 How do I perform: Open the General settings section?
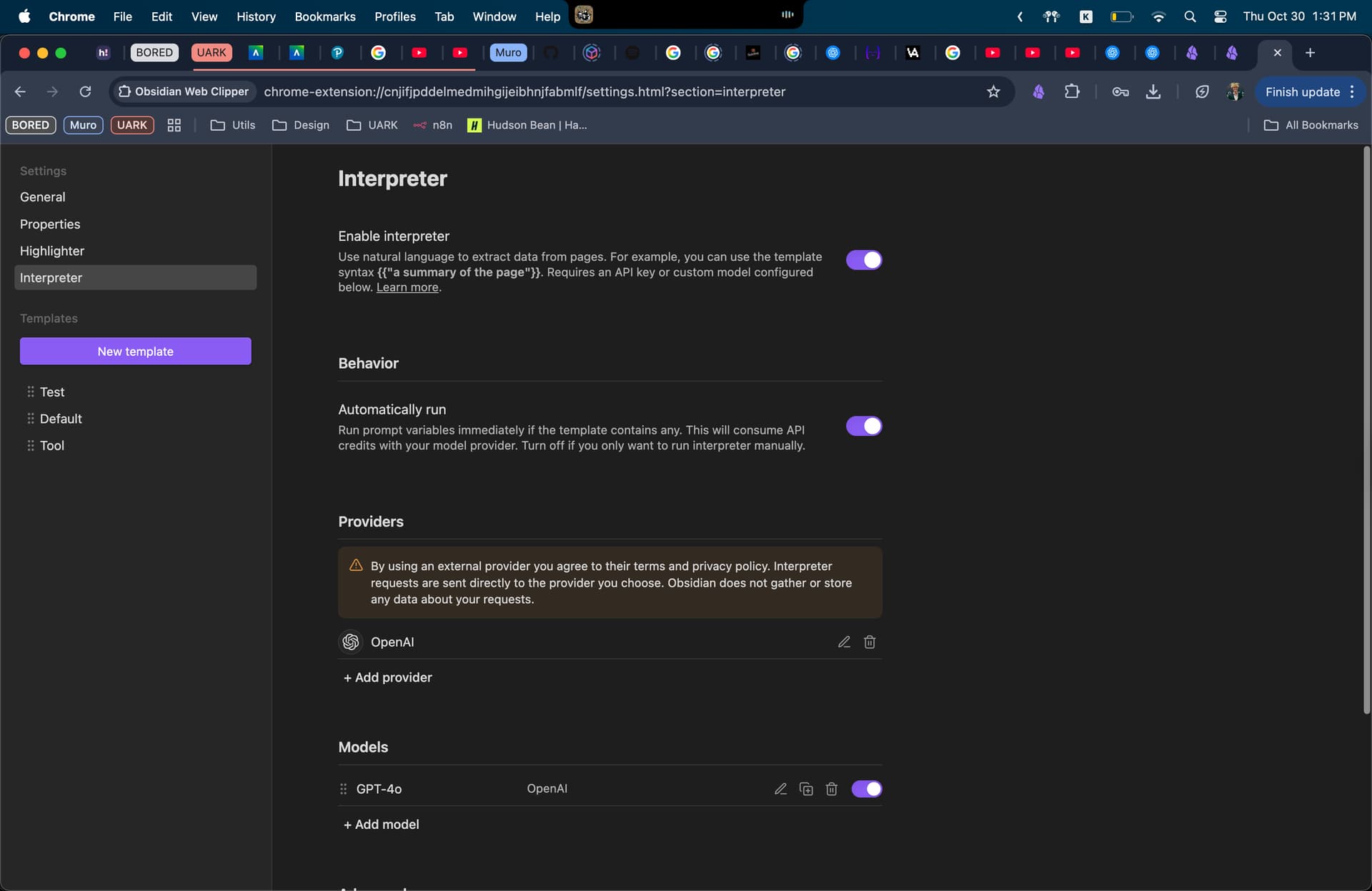pos(43,197)
